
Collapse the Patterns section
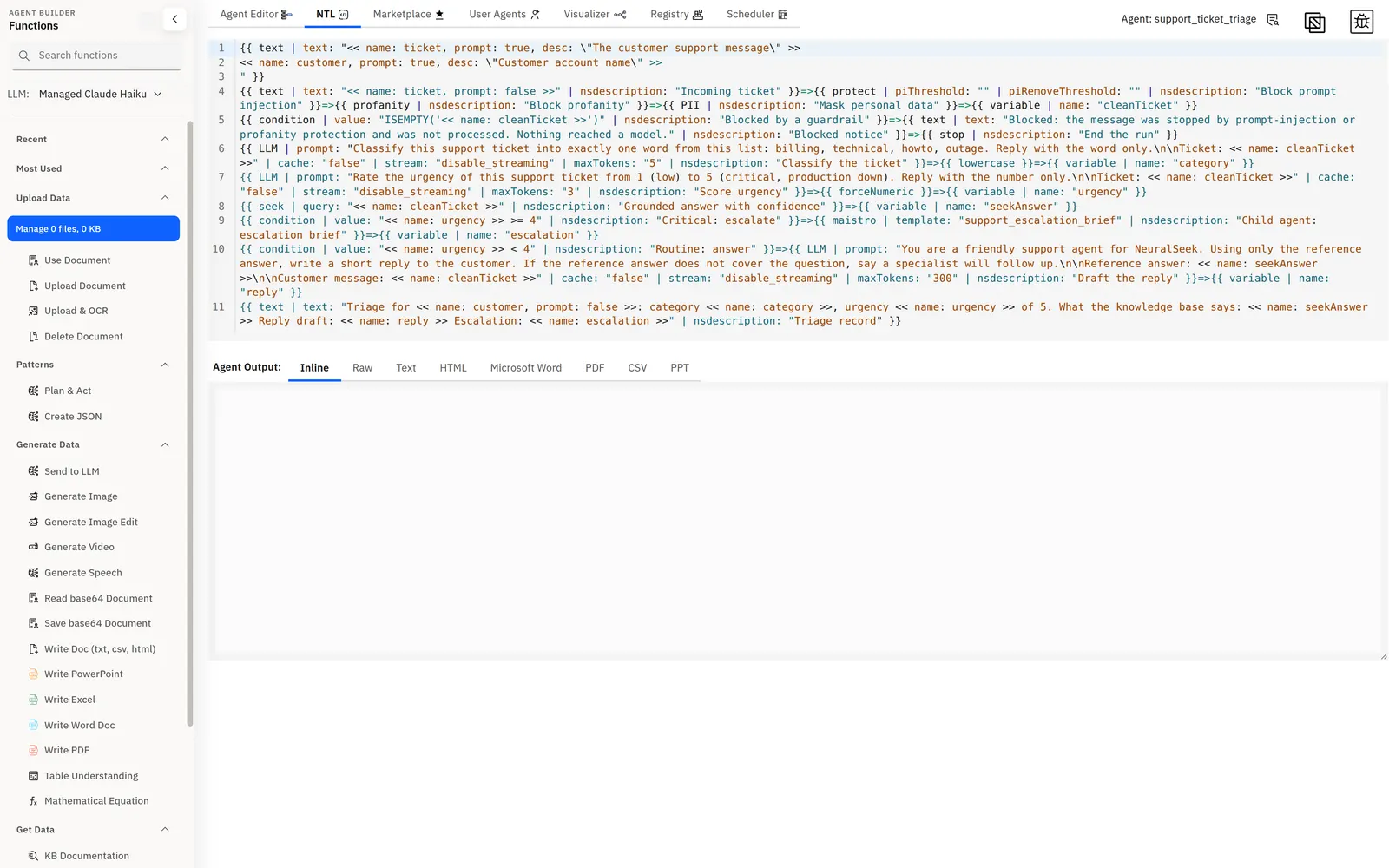coord(165,365)
